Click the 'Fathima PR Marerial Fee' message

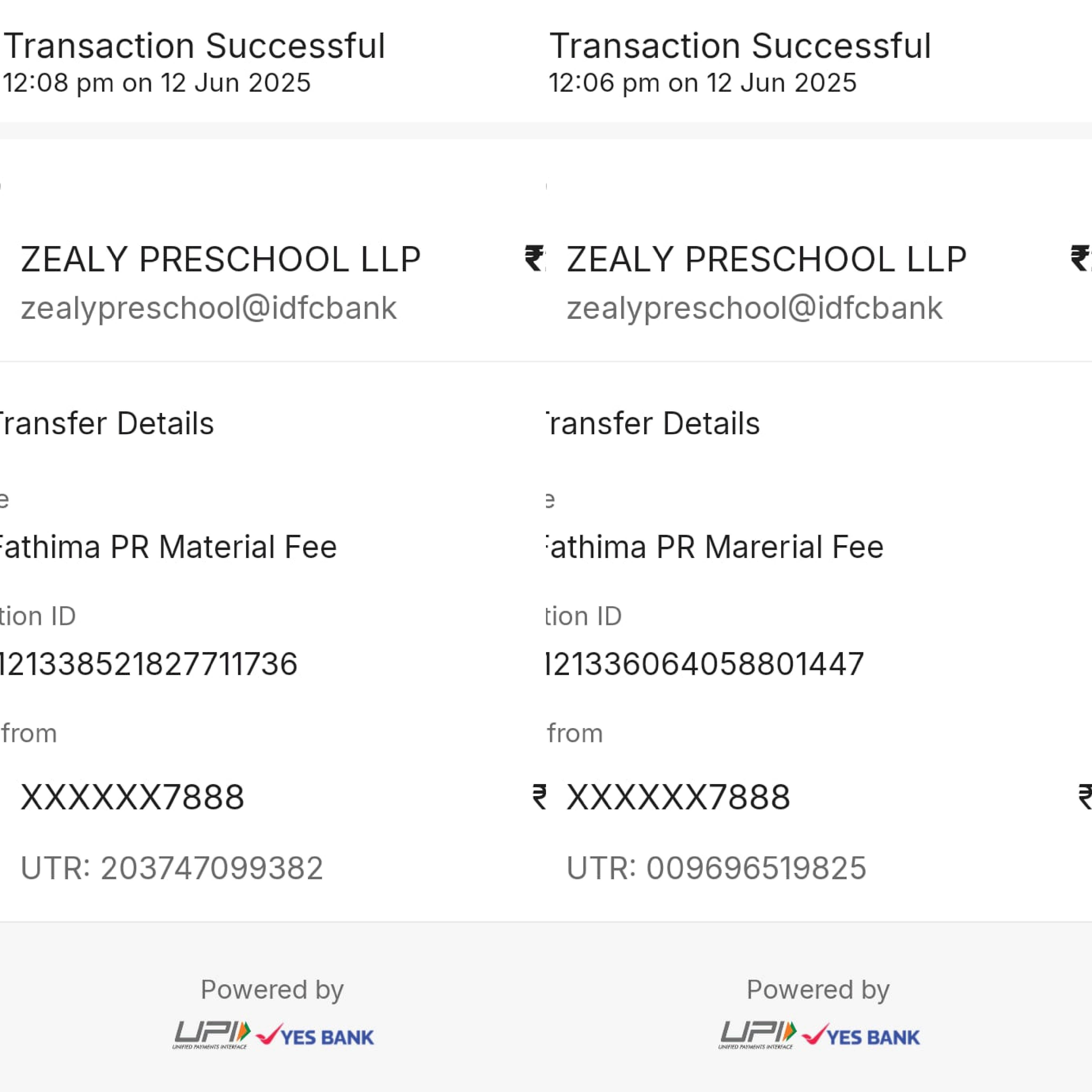pos(714,547)
